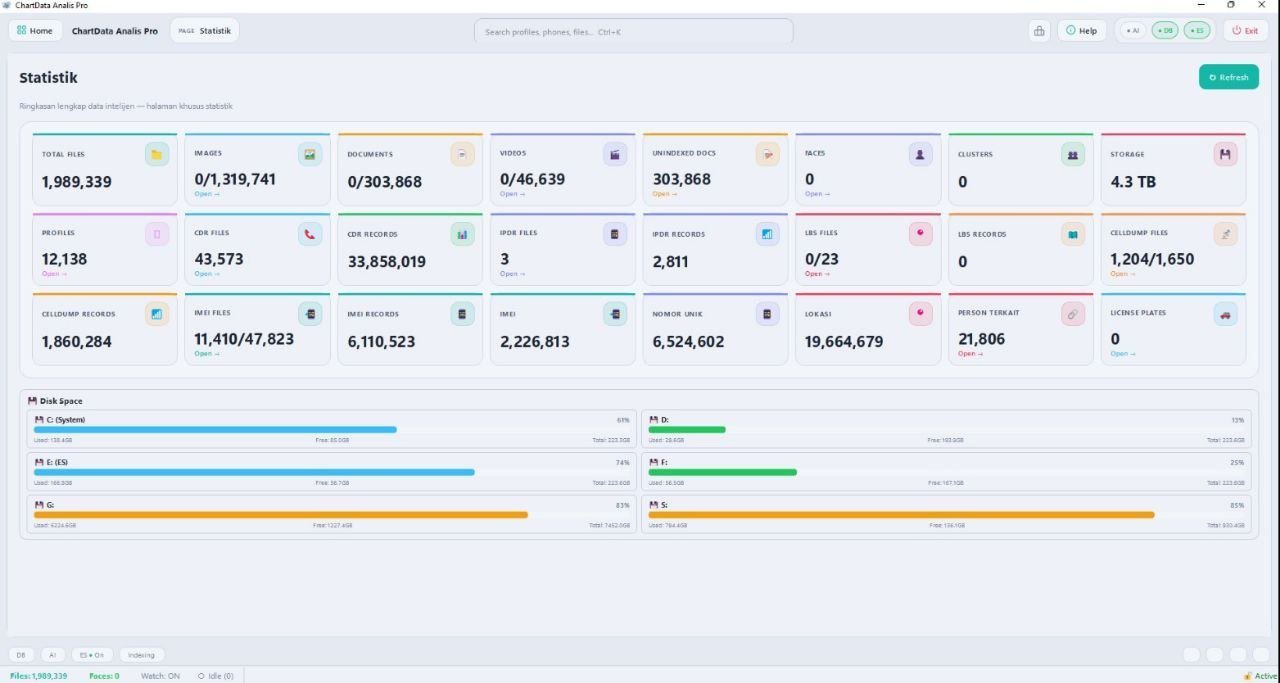Click the Documents card icon

tap(462, 154)
